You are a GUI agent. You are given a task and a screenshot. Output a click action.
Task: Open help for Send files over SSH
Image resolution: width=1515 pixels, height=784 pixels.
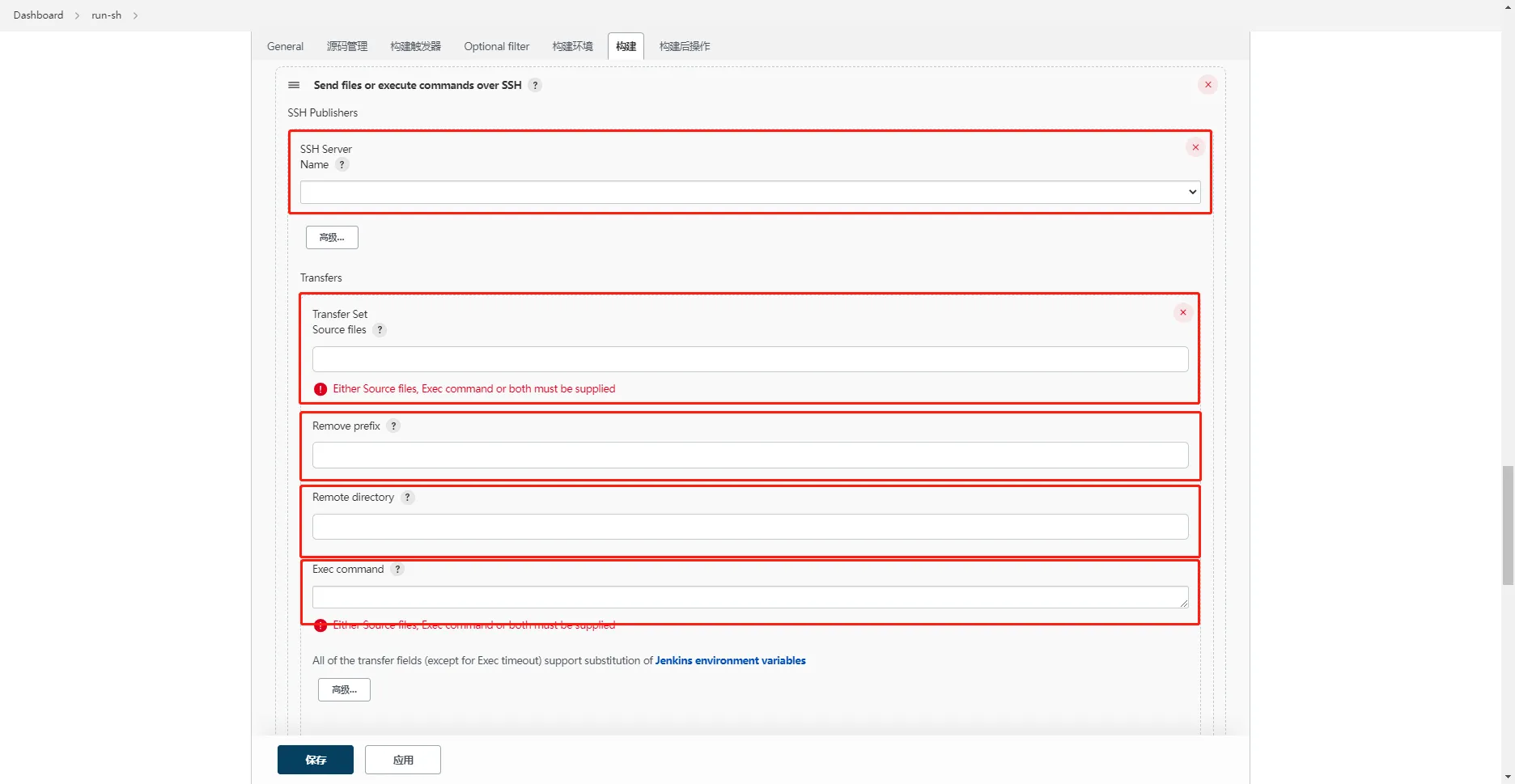click(535, 85)
